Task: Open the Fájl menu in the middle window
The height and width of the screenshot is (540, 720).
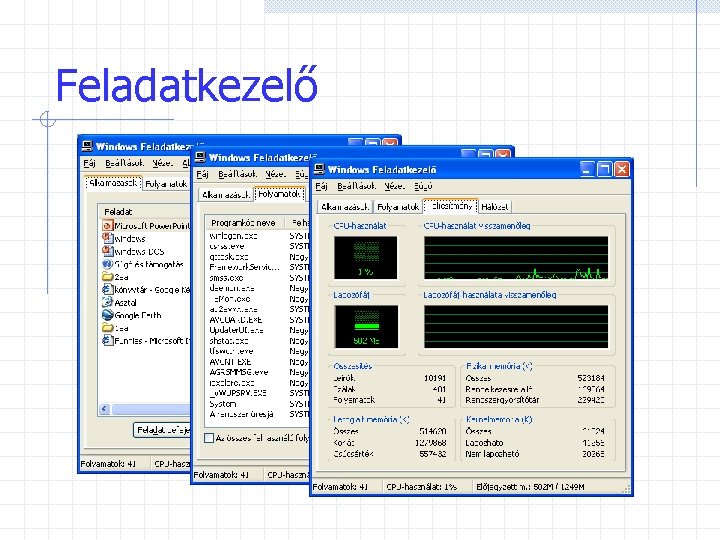Action: click(202, 174)
